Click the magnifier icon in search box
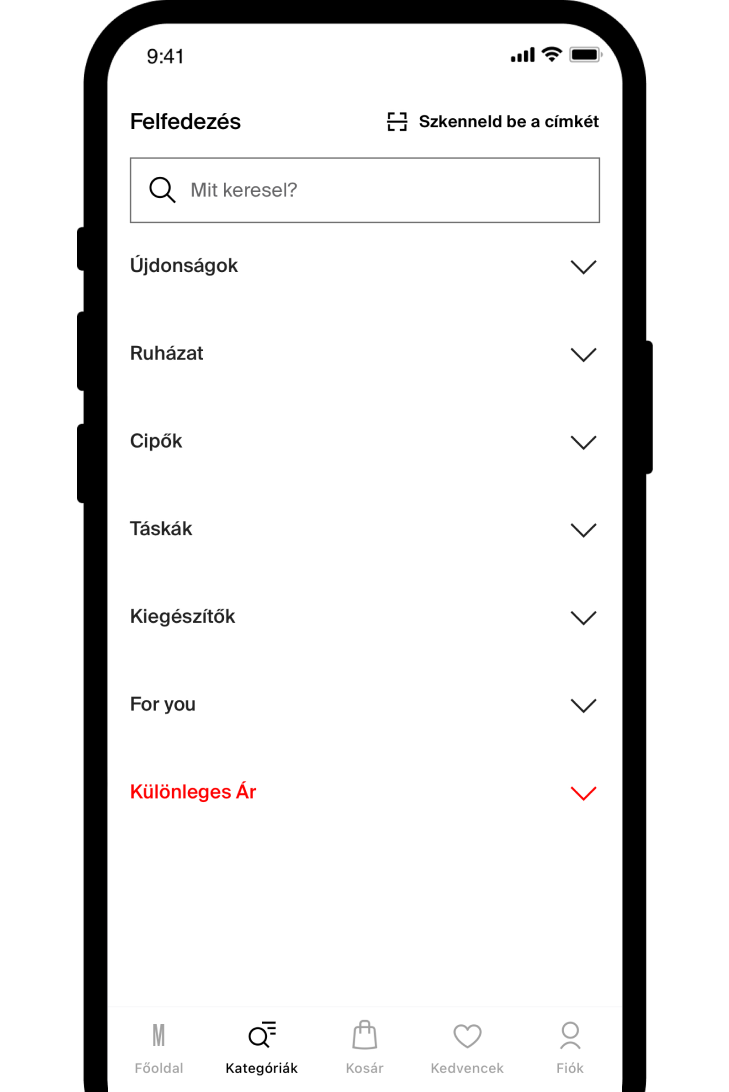Screen dimensions: 729x1092 [x=162, y=189]
